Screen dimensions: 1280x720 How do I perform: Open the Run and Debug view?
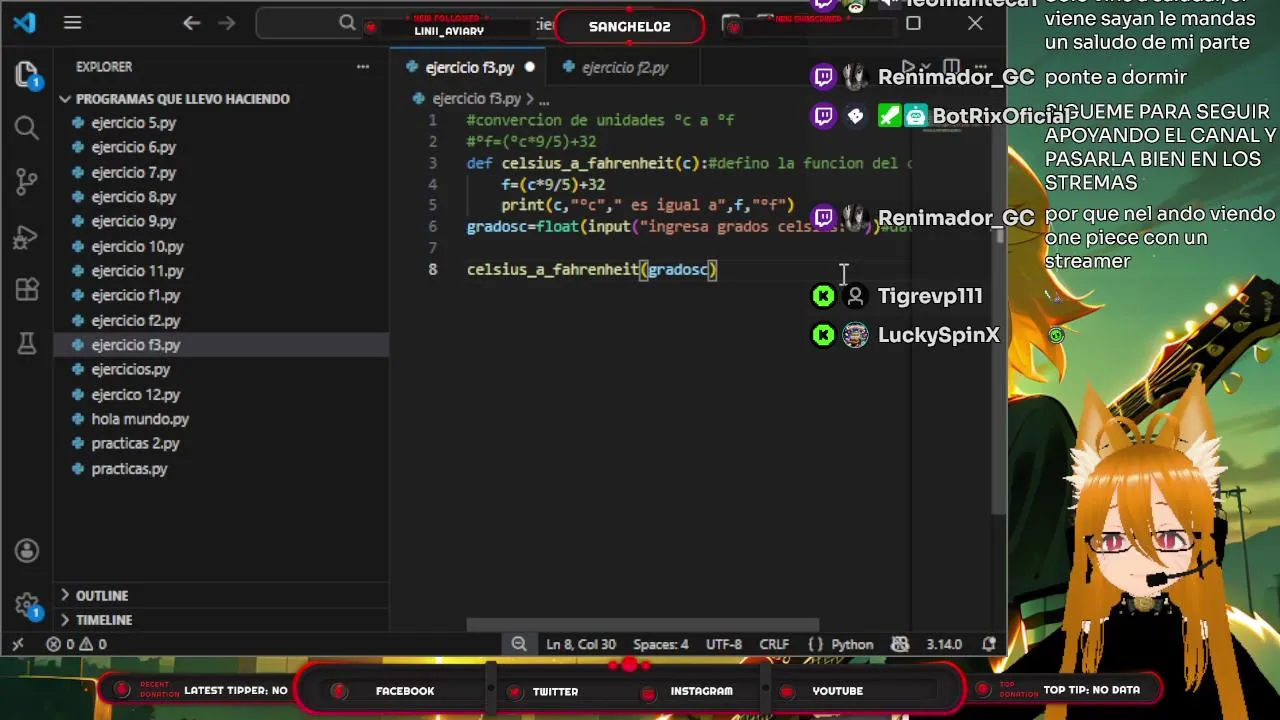pyautogui.click(x=27, y=236)
